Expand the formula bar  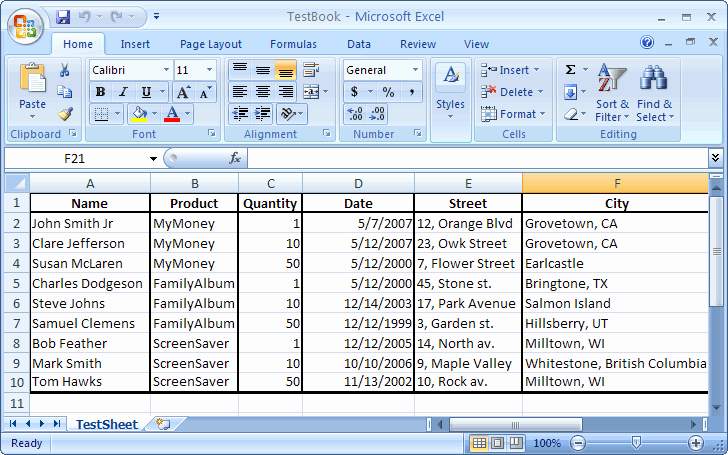tap(715, 158)
